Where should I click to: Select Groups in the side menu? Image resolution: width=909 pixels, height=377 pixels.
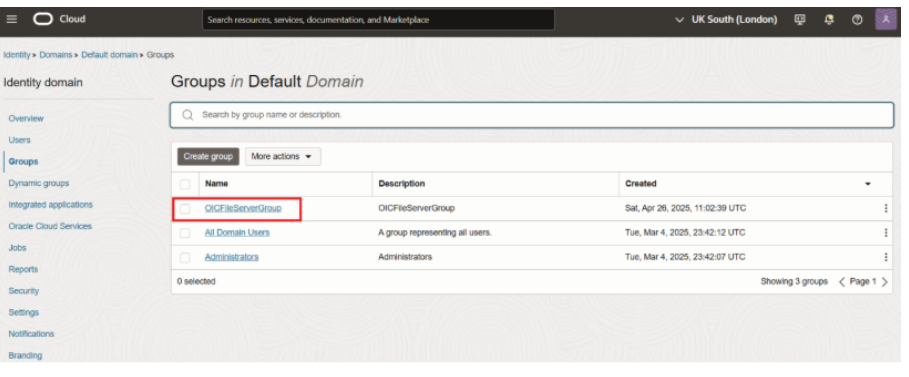pos(23,162)
